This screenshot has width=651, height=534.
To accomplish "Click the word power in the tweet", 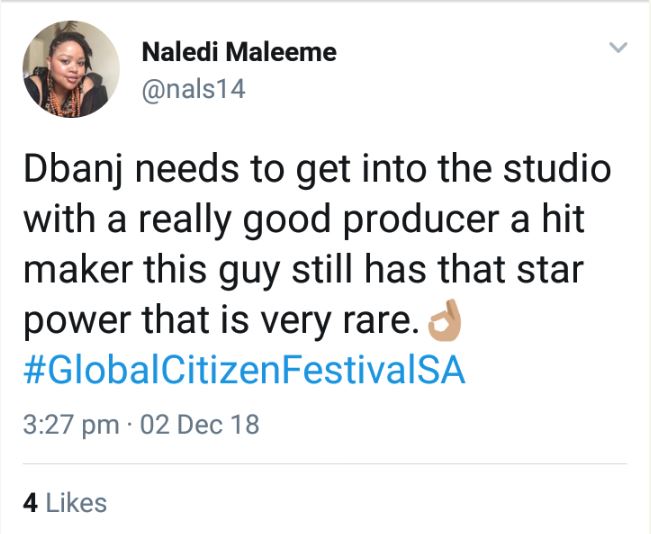I will pyautogui.click(x=72, y=322).
